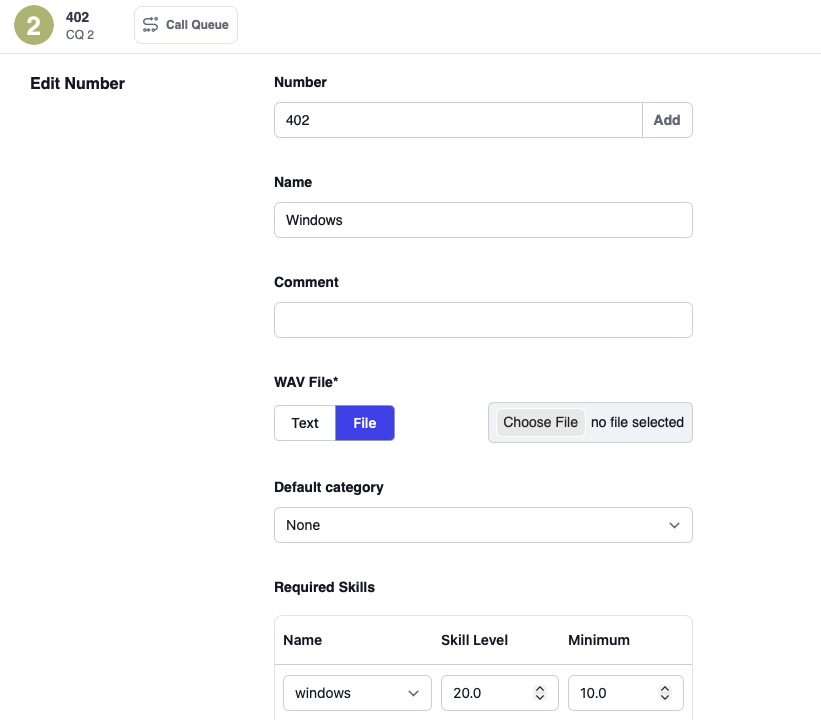Viewport: 821px width, 720px height.
Task: Click into the empty Comment field
Action: point(483,320)
